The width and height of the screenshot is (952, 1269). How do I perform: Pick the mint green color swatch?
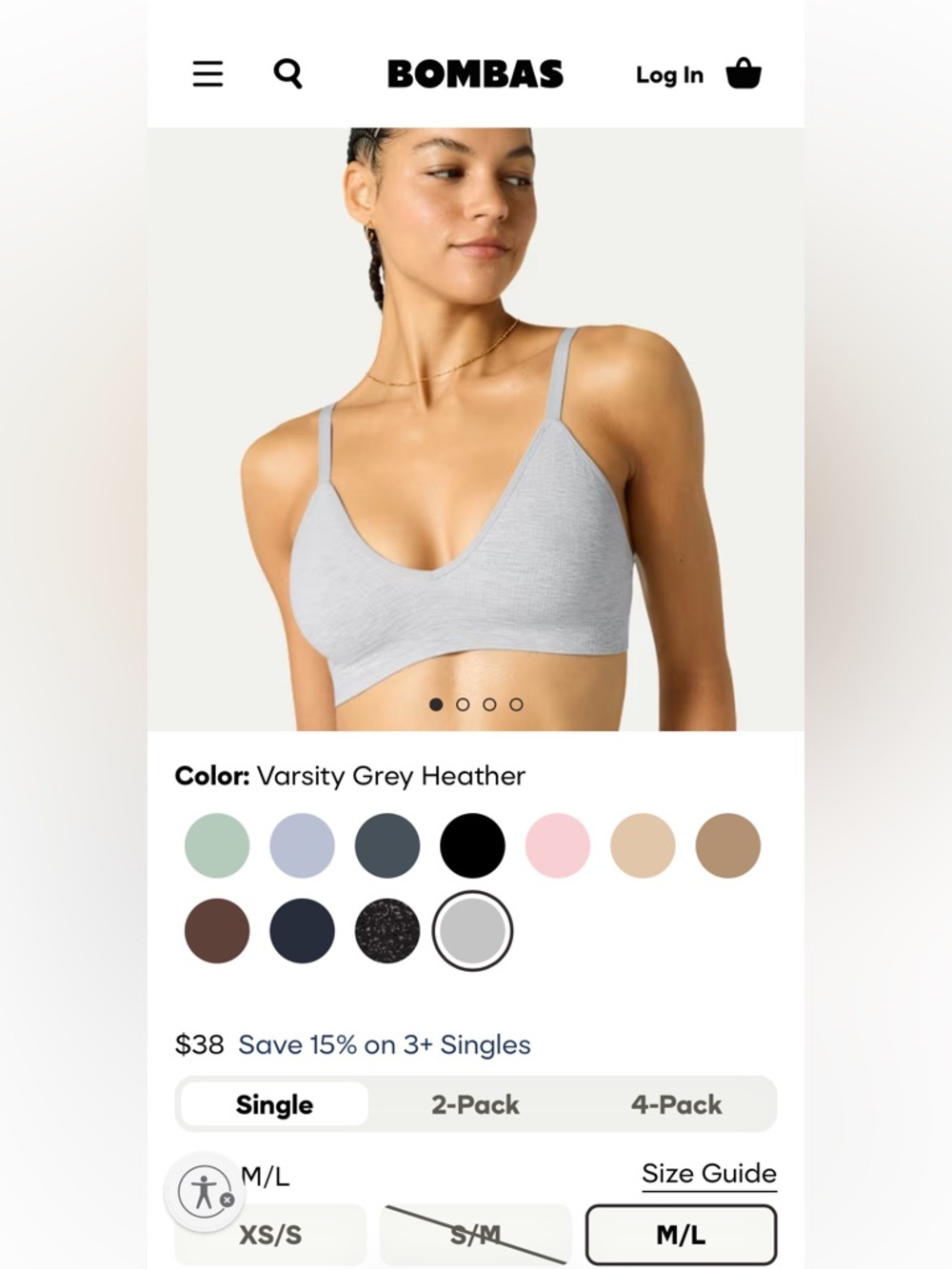click(x=217, y=845)
